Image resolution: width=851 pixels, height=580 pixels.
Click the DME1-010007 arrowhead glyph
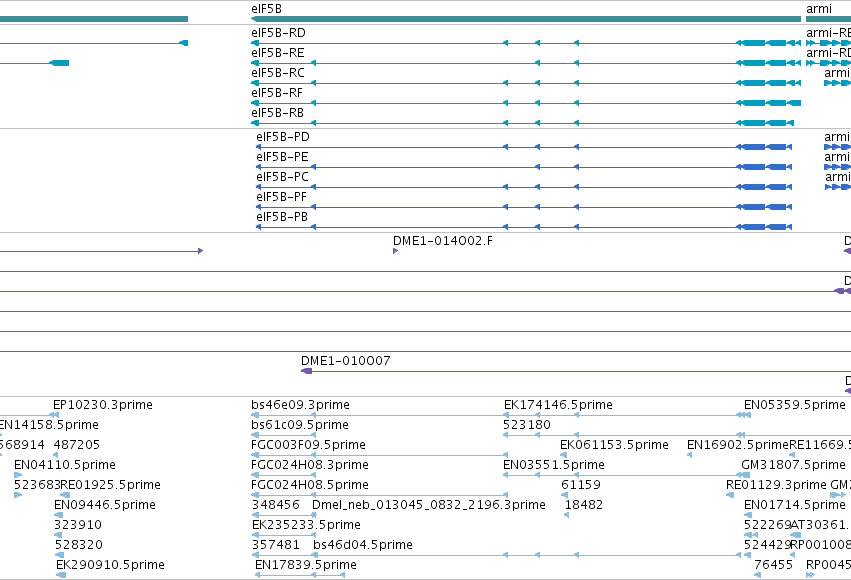pos(307,371)
